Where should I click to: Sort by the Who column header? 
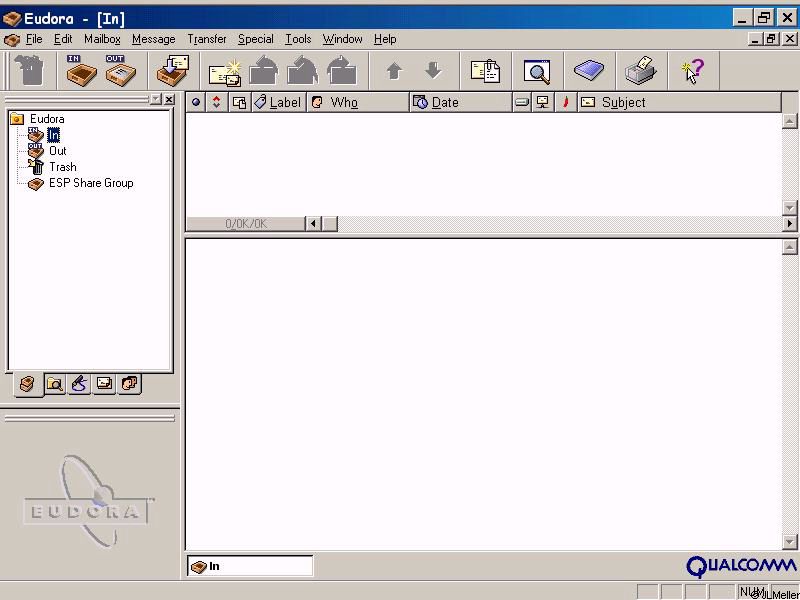357,103
